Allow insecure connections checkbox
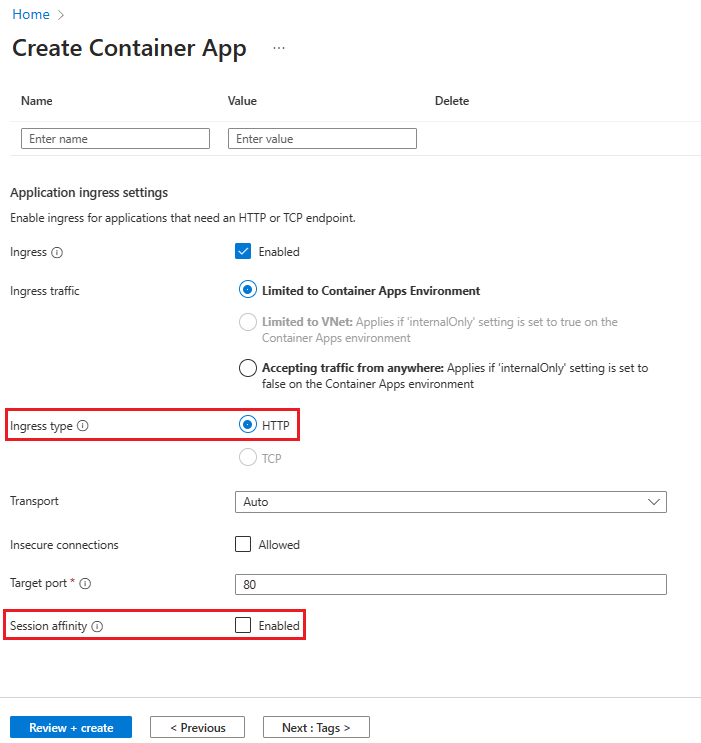Image resolution: width=701 pixels, height=743 pixels. [x=243, y=545]
